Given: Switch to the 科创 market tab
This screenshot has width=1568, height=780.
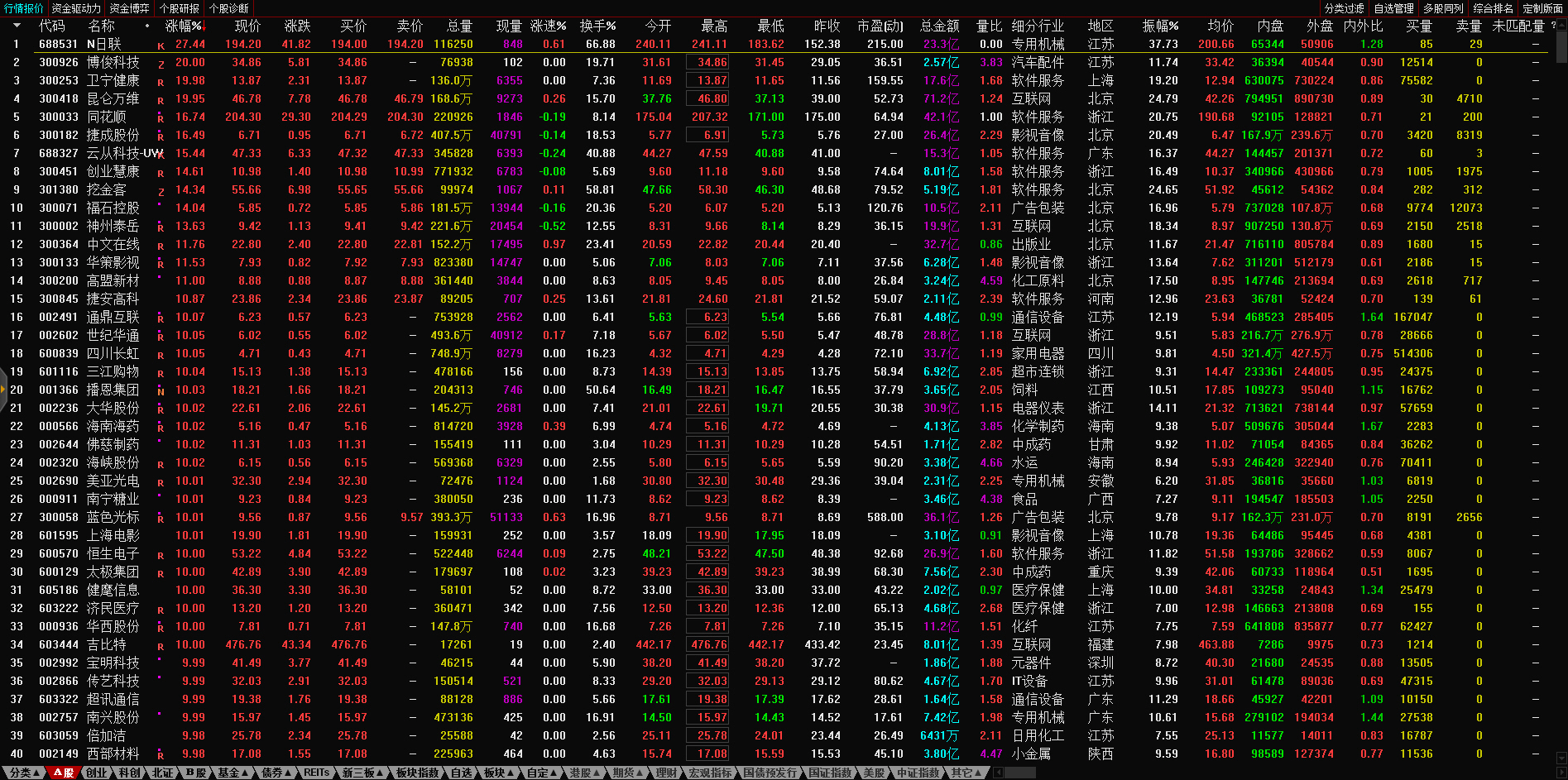Looking at the screenshot, I should (x=130, y=773).
